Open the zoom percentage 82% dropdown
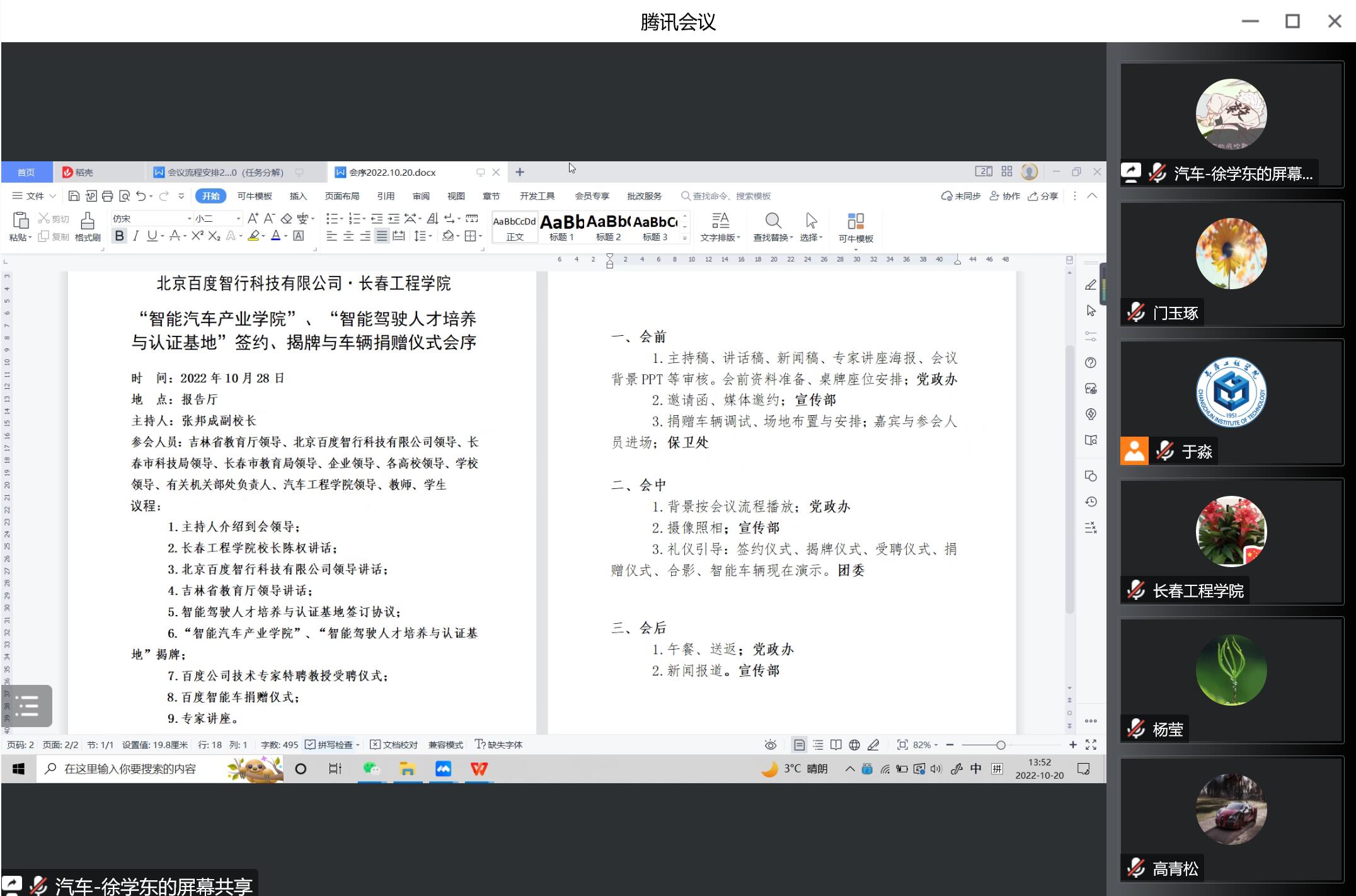 coord(926,745)
